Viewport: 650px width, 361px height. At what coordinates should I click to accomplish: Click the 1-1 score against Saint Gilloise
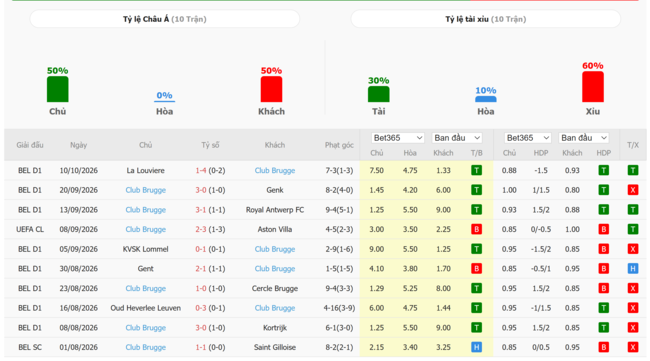coord(201,347)
